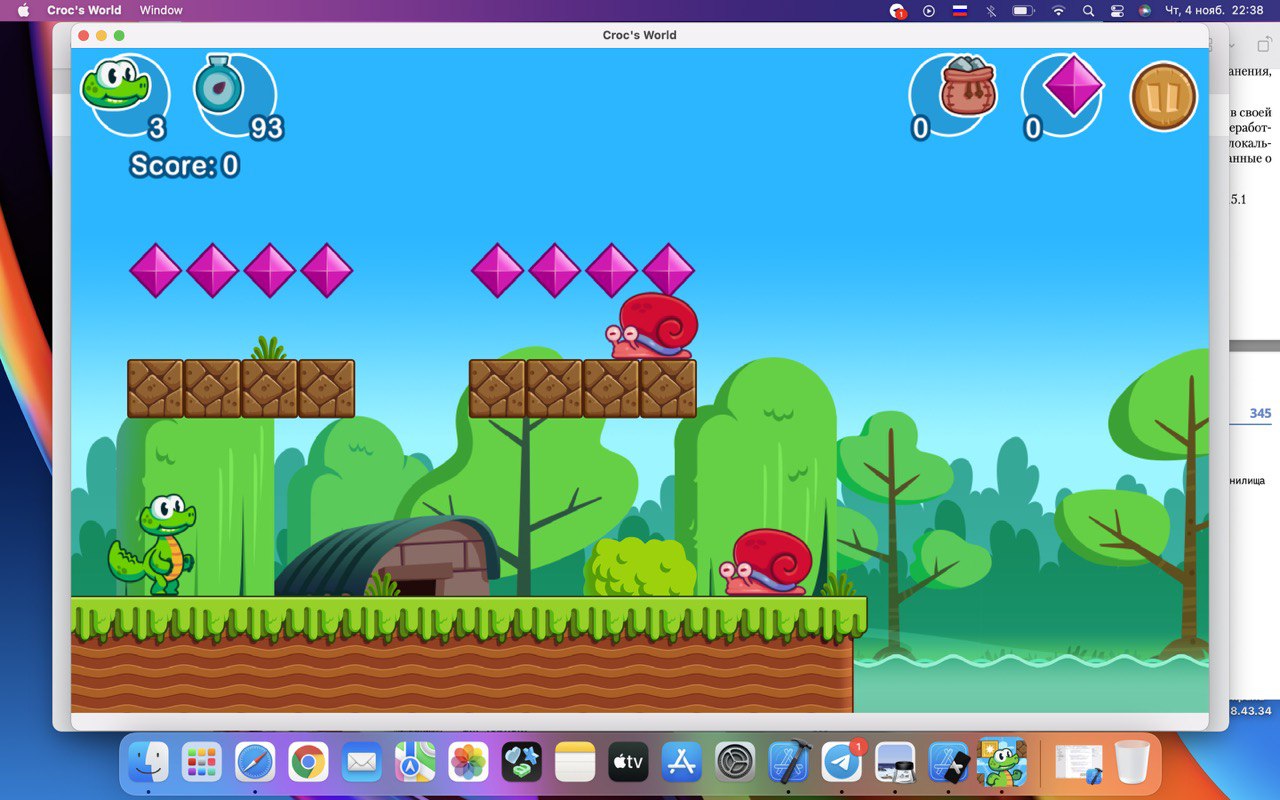This screenshot has height=800, width=1280.
Task: Click the Wi-Fi status icon
Action: [x=1058, y=10]
